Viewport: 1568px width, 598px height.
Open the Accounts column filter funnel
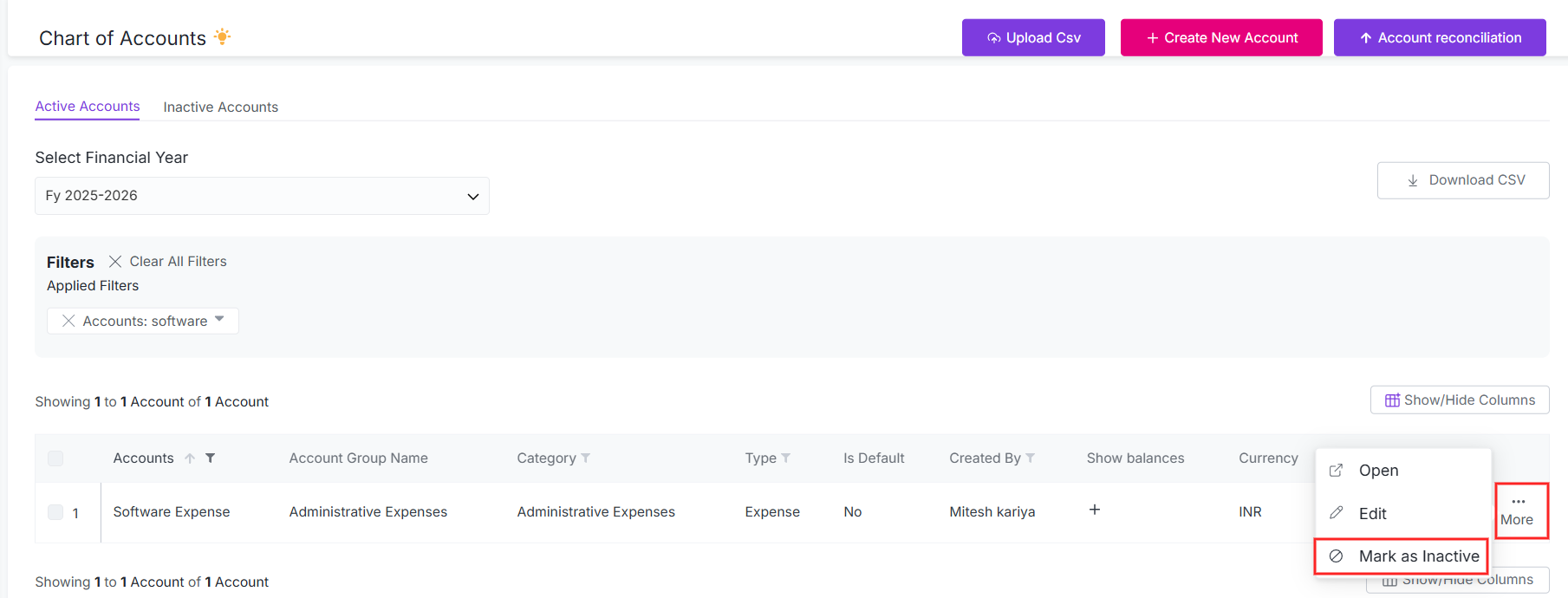point(210,458)
